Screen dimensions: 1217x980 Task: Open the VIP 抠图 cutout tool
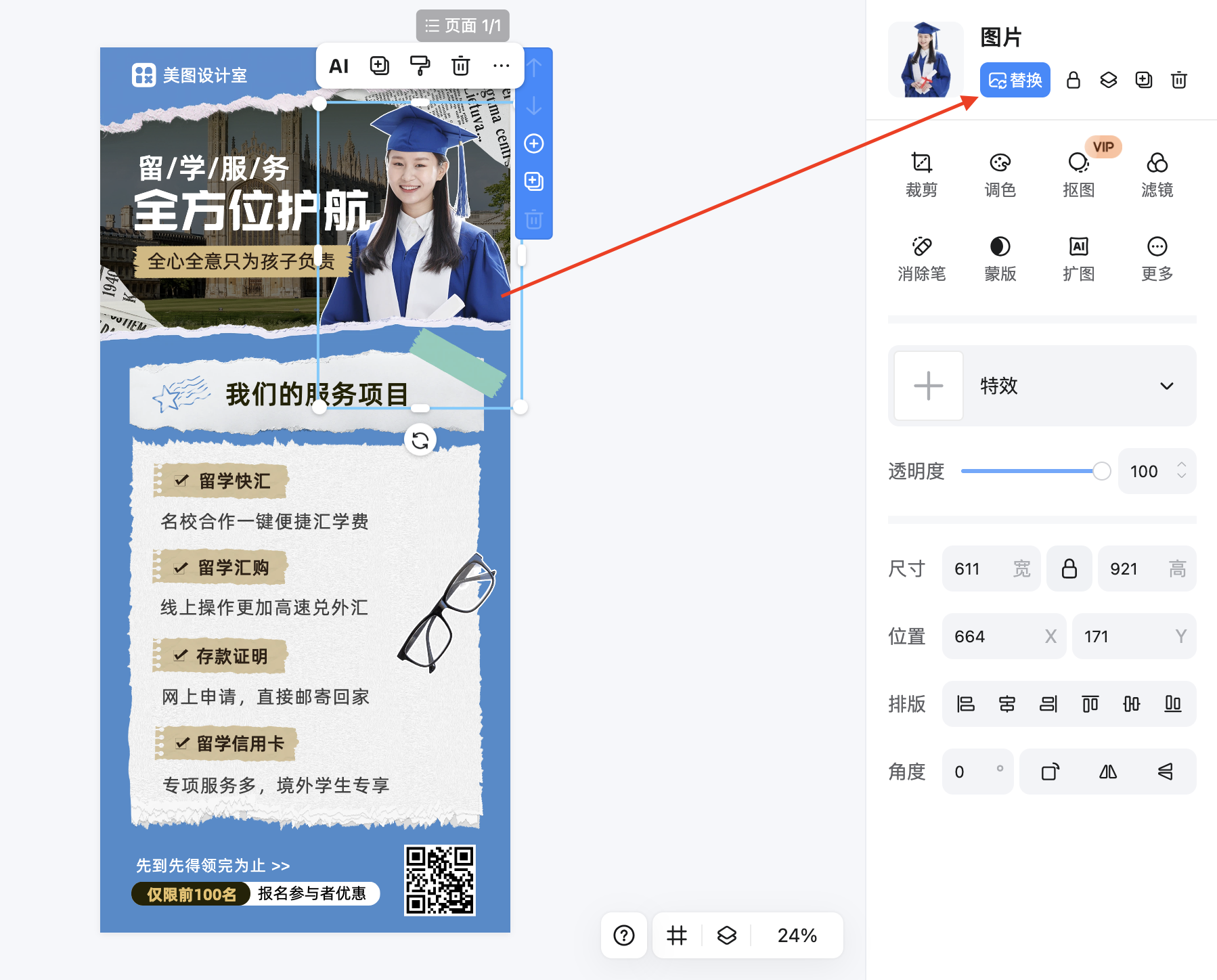pyautogui.click(x=1079, y=173)
